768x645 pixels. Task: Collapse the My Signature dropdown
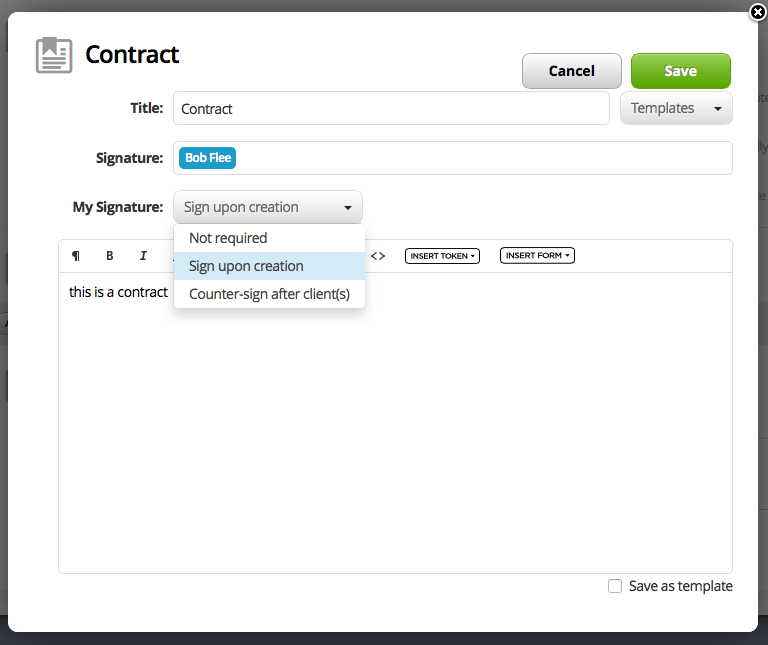pos(268,207)
